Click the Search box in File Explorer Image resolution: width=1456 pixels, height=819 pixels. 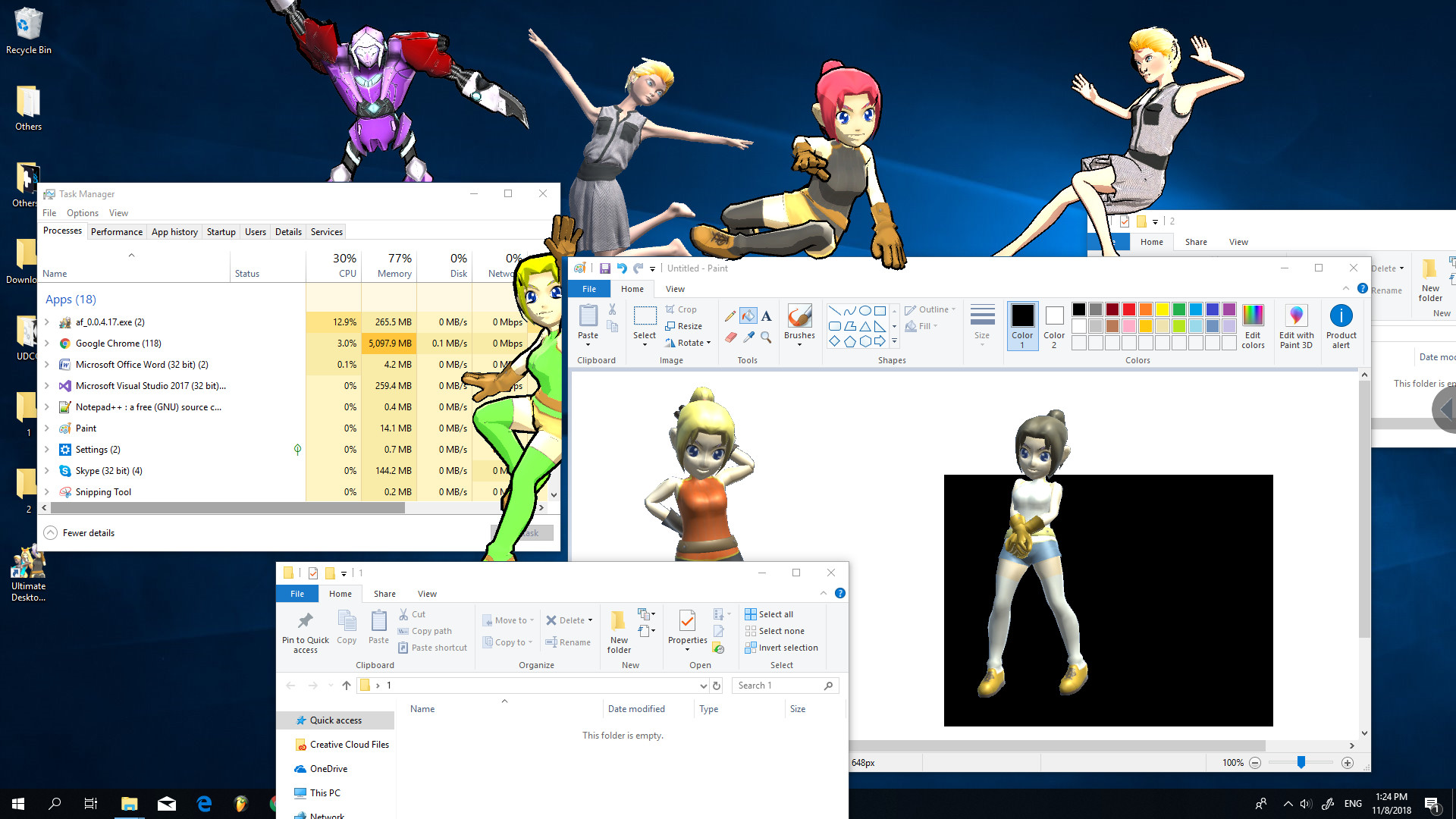tap(781, 685)
